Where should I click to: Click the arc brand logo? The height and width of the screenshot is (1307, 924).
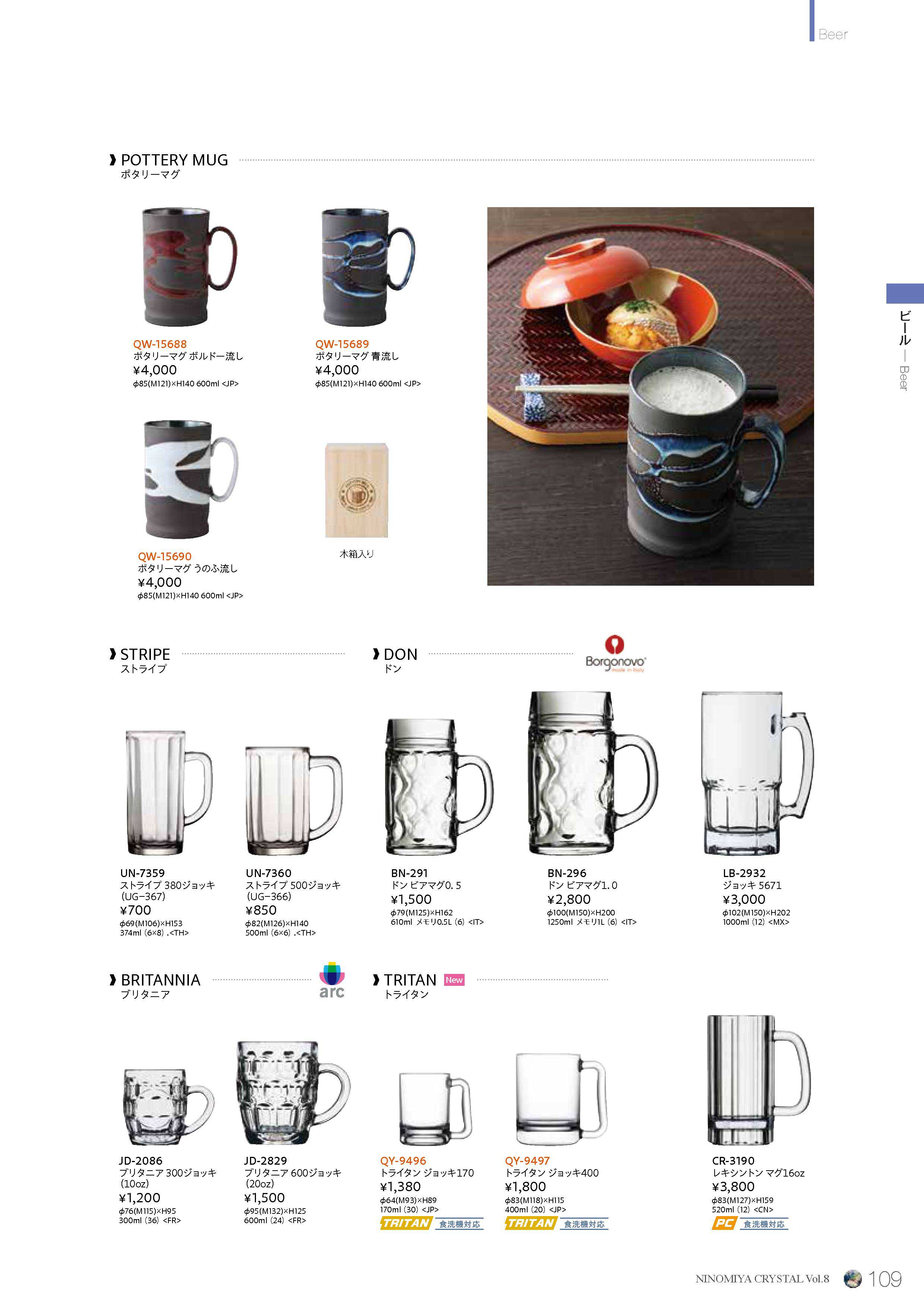(332, 981)
